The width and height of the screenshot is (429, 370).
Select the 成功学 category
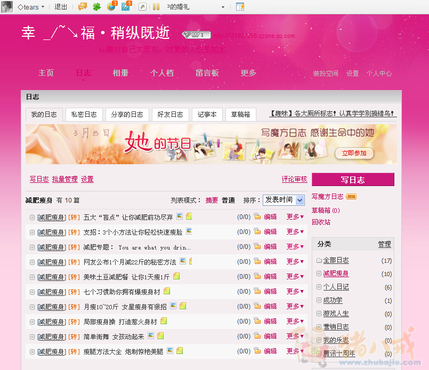click(x=333, y=300)
